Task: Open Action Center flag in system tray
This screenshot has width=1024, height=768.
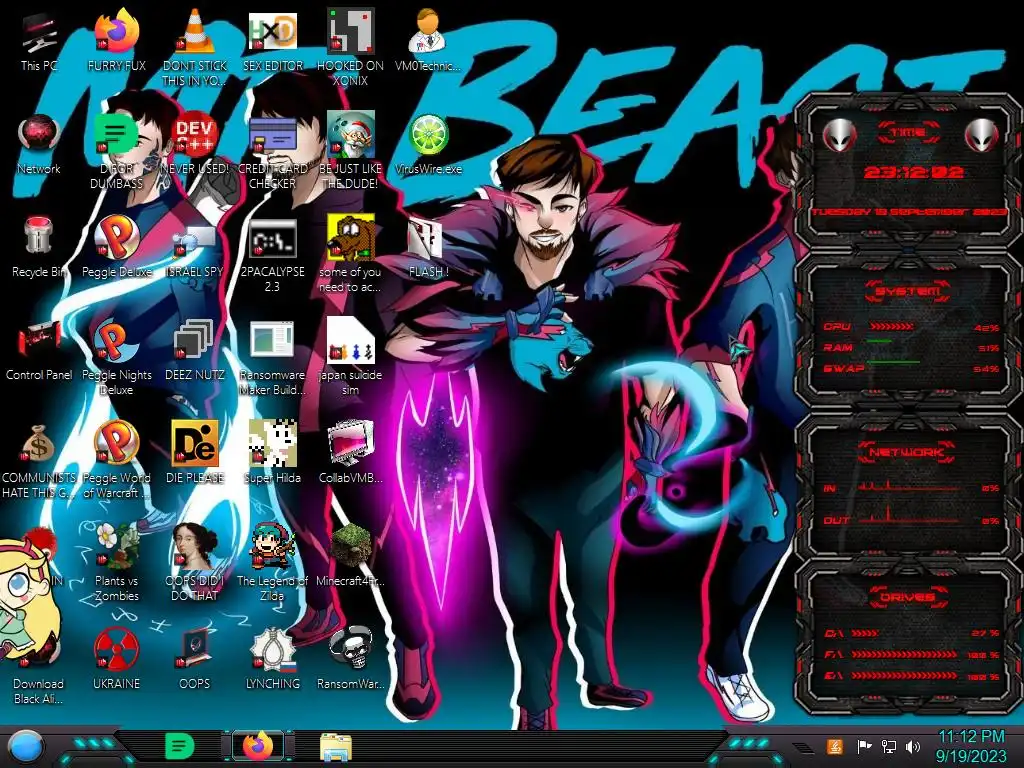Action: pos(864,746)
